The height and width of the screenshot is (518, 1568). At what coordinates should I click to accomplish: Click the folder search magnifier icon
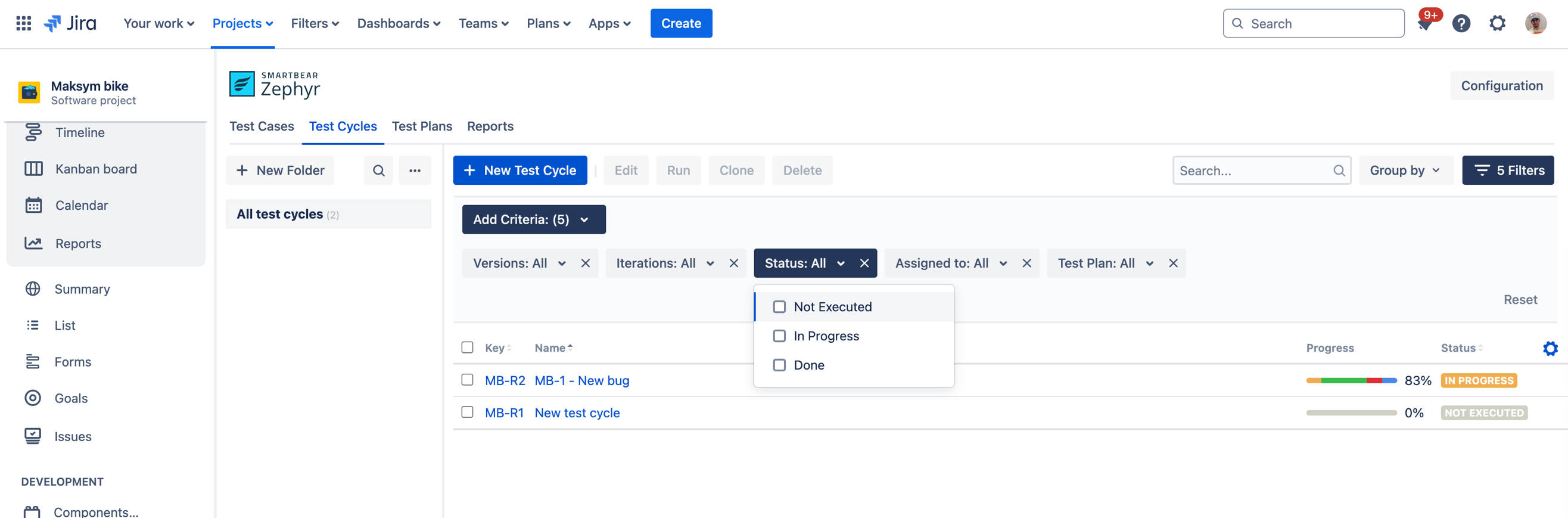[x=378, y=170]
